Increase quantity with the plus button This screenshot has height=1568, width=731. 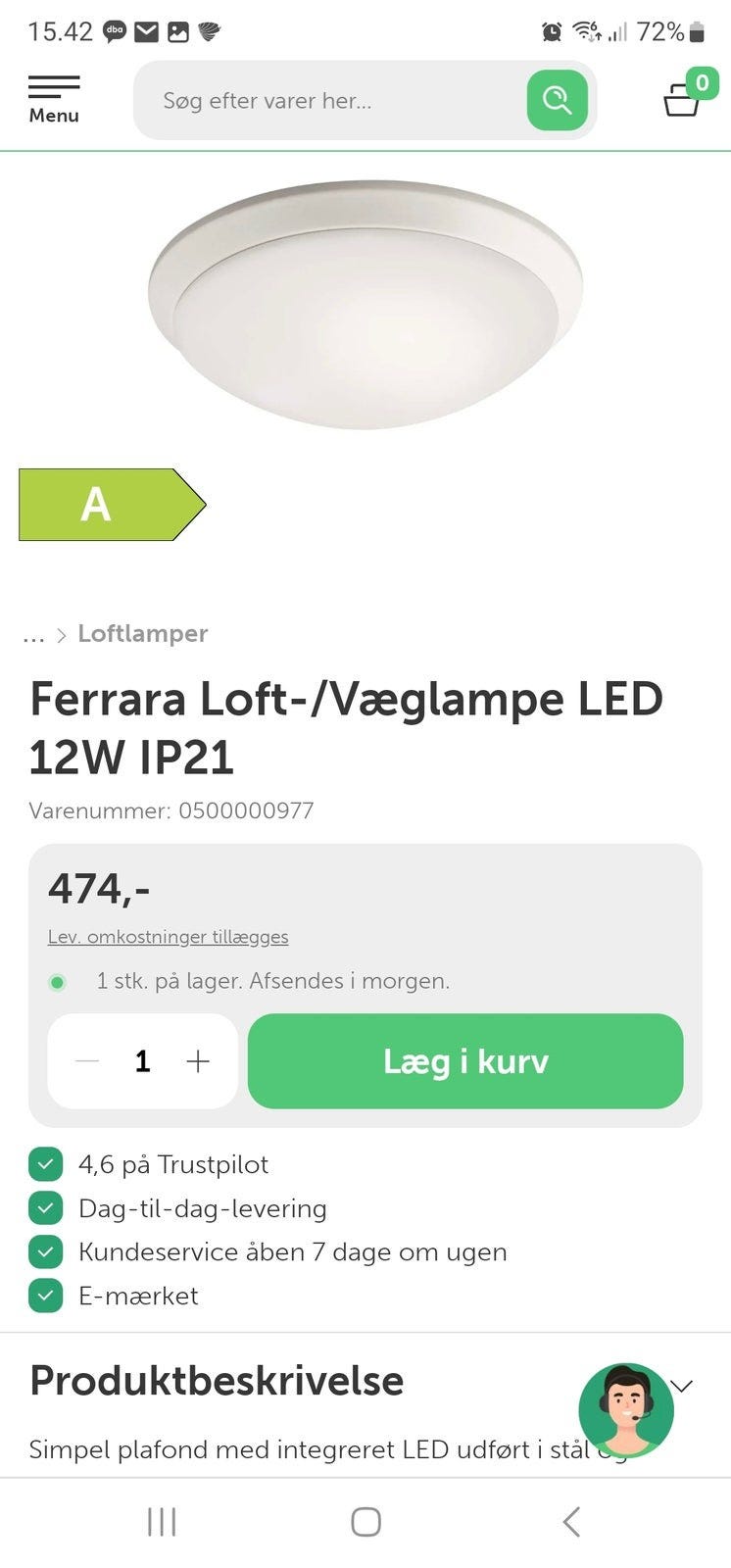[x=198, y=1061]
